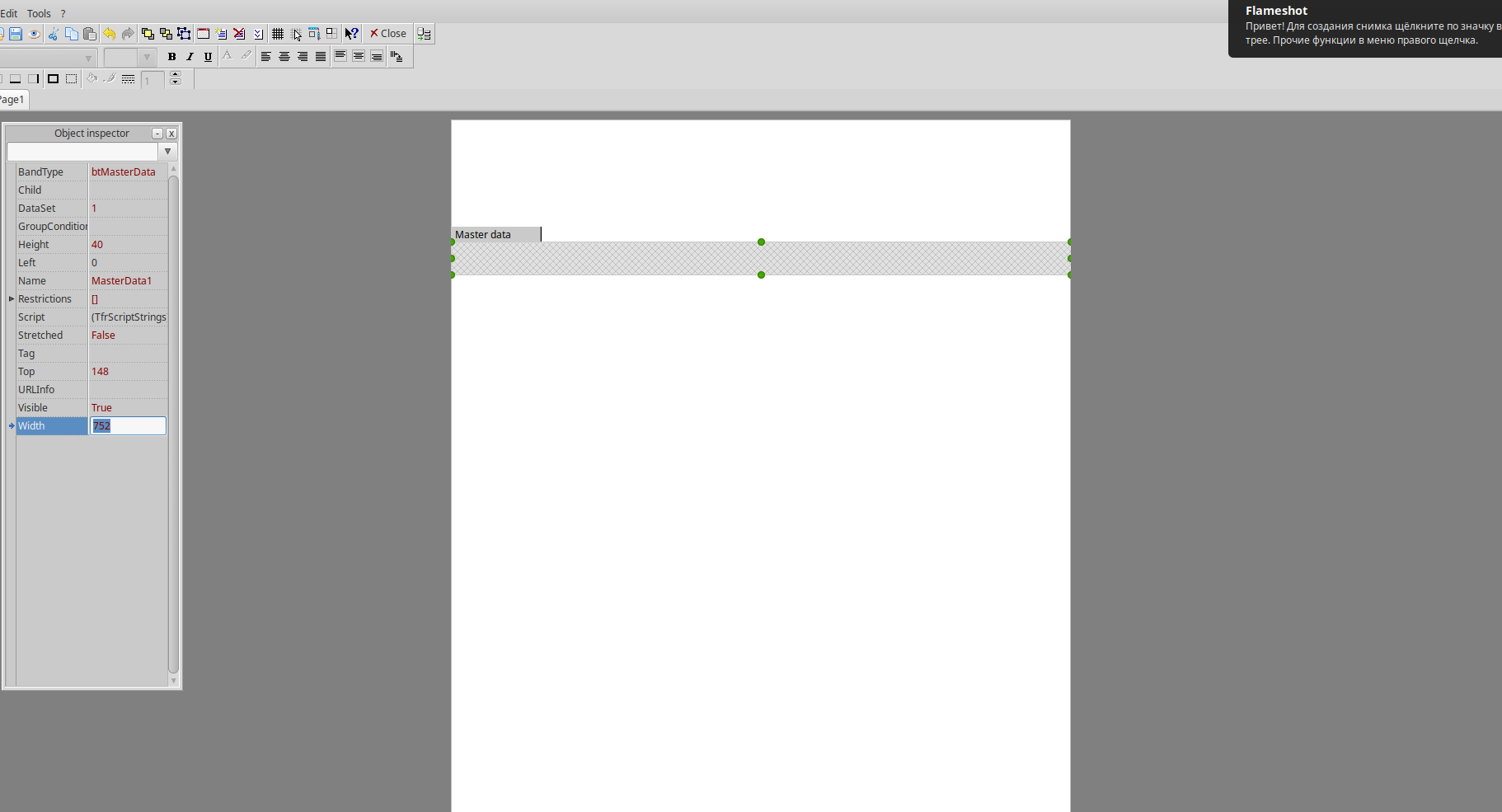Toggle the Show grid button
This screenshot has width=1502, height=812.
coord(278,34)
